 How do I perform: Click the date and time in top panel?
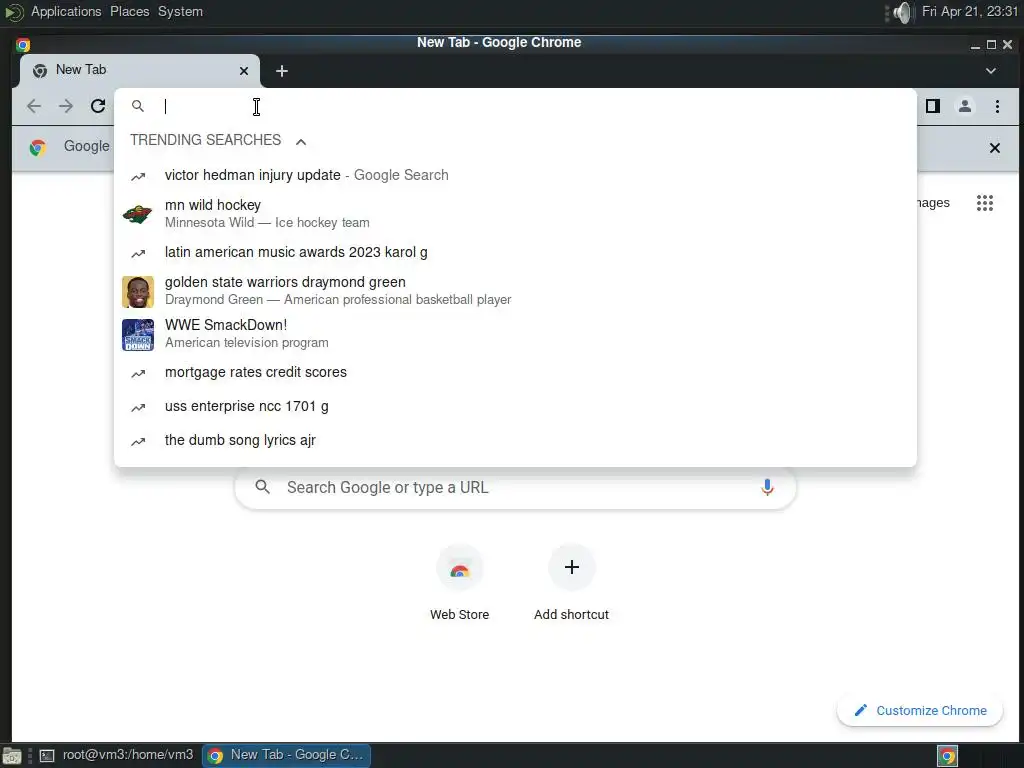click(970, 12)
